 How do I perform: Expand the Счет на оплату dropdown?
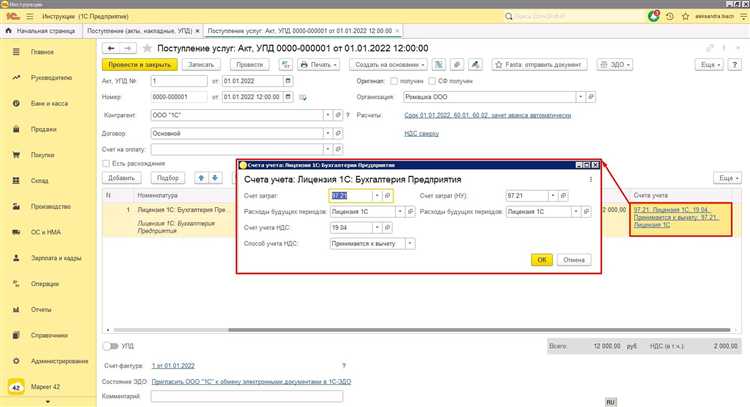point(328,149)
